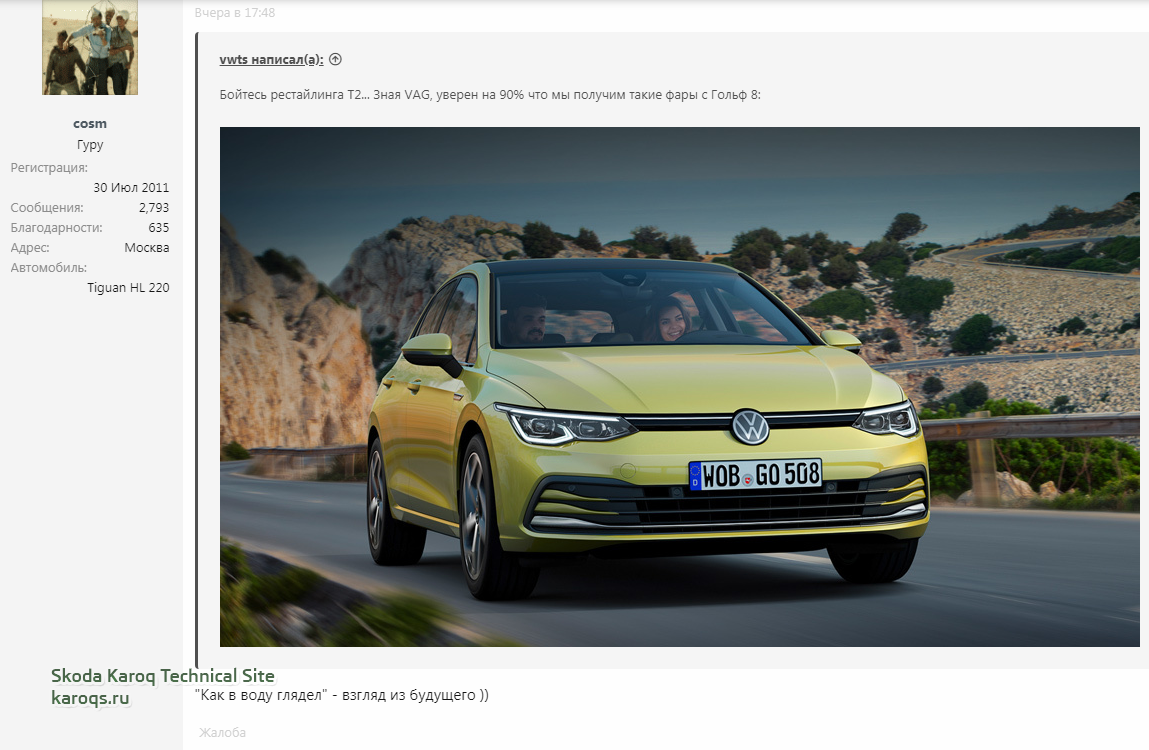Click the VW logo on the car grille
Viewport: 1149px width, 750px height.
click(x=750, y=427)
